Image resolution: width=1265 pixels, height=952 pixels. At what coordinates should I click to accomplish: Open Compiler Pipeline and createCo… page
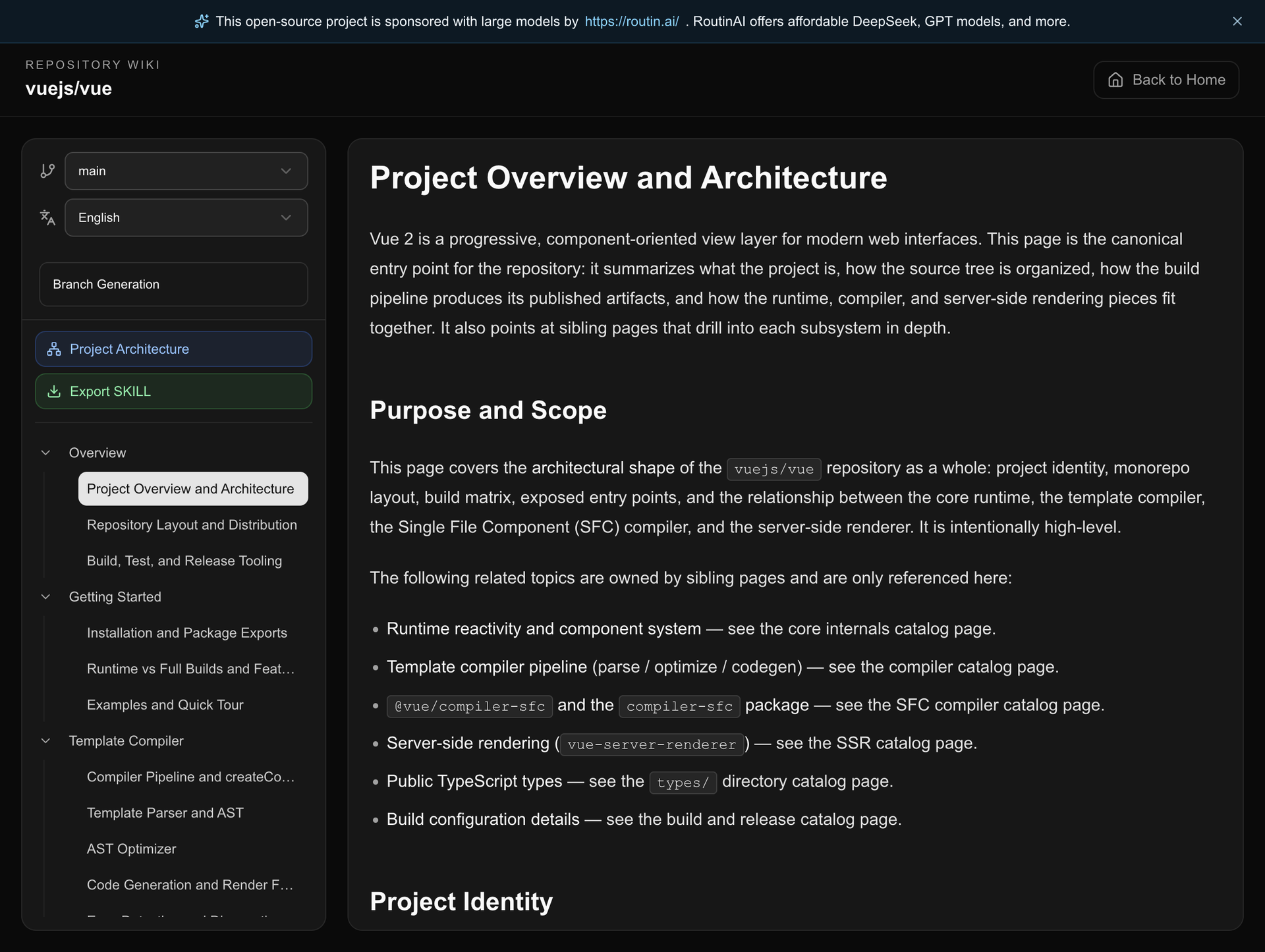[190, 777]
